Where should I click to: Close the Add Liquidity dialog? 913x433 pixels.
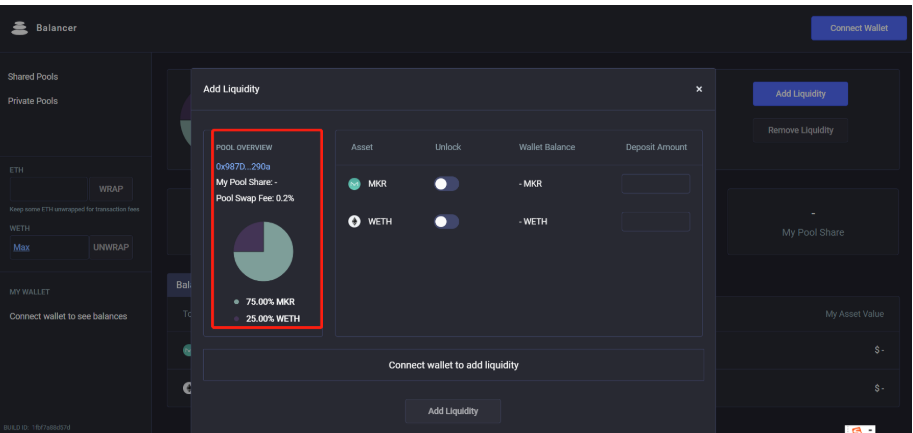tap(699, 89)
